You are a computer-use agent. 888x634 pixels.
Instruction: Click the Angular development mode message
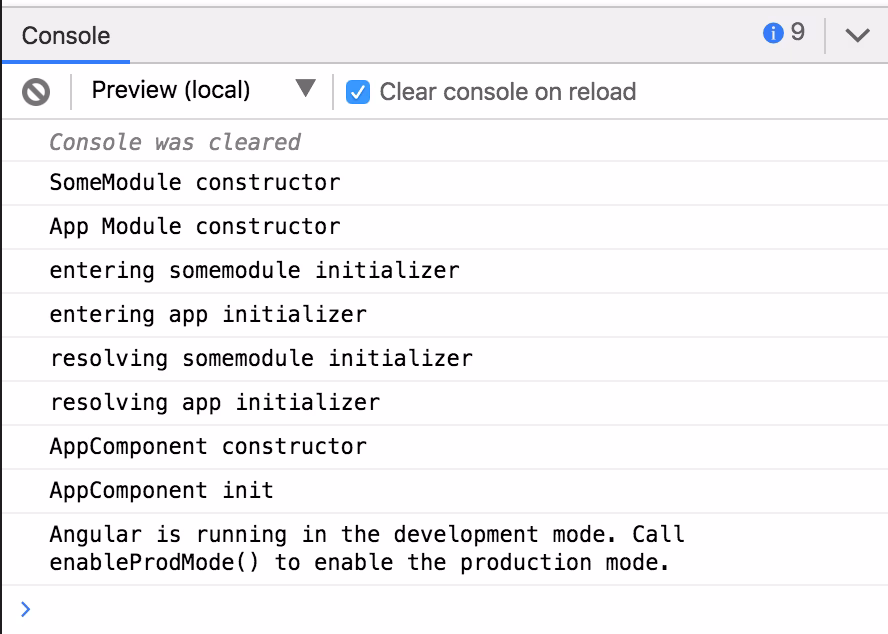pyautogui.click(x=360, y=549)
